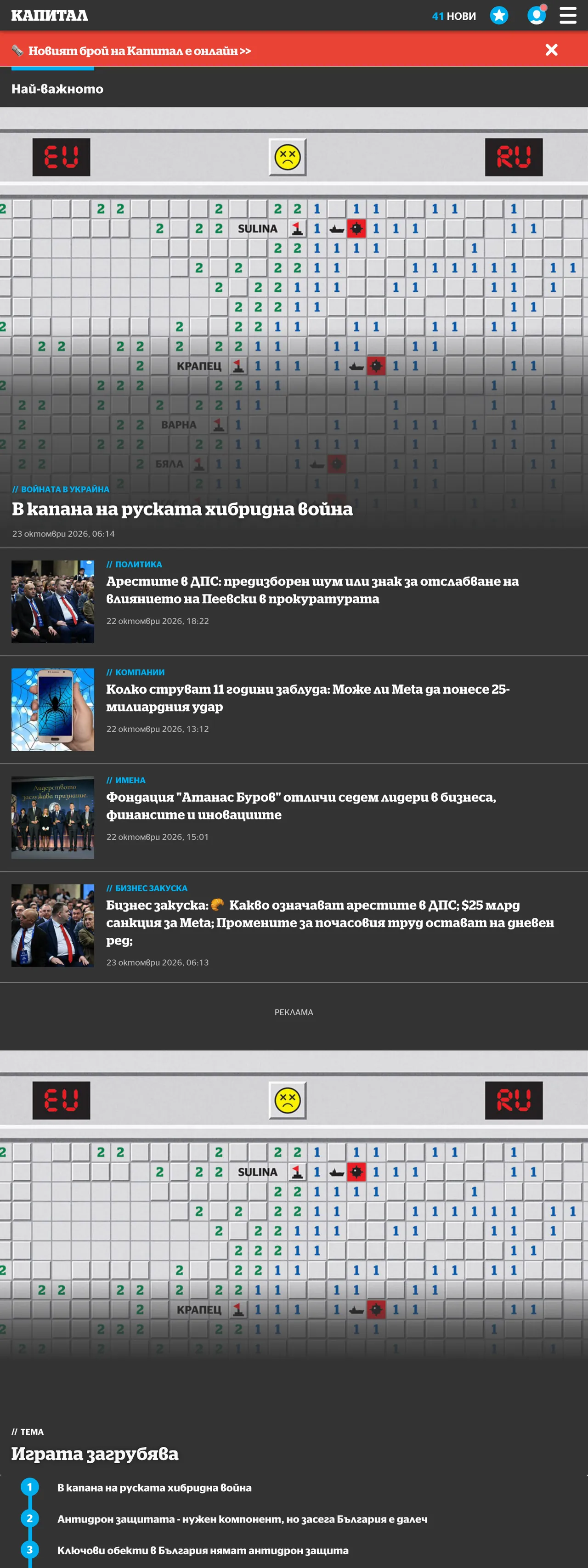Click date 23 октомври 2026, 06:14 of lead story
This screenshot has width=588, height=1568.
[x=63, y=533]
